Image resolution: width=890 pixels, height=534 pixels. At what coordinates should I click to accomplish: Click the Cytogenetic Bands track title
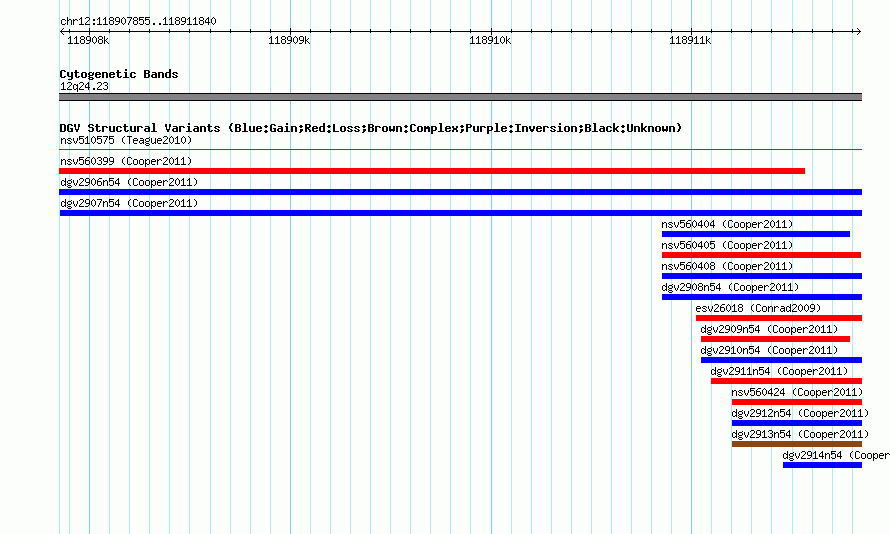tap(119, 74)
